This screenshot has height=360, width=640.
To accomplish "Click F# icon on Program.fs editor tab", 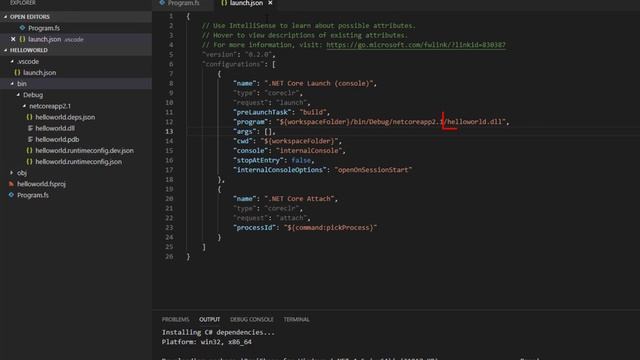I will tap(162, 3).
